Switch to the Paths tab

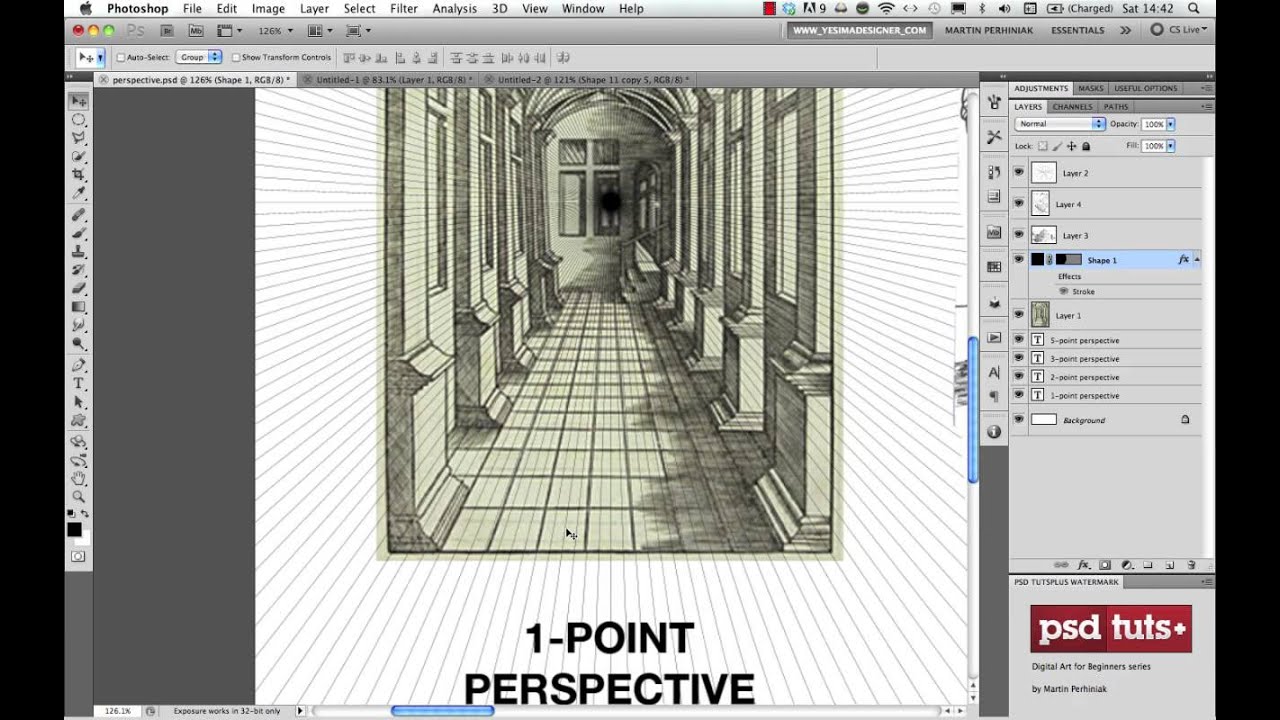[1116, 107]
